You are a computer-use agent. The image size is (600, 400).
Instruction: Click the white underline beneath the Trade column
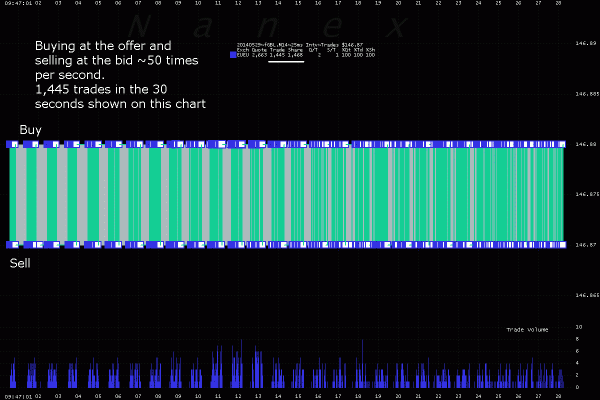click(x=286, y=61)
